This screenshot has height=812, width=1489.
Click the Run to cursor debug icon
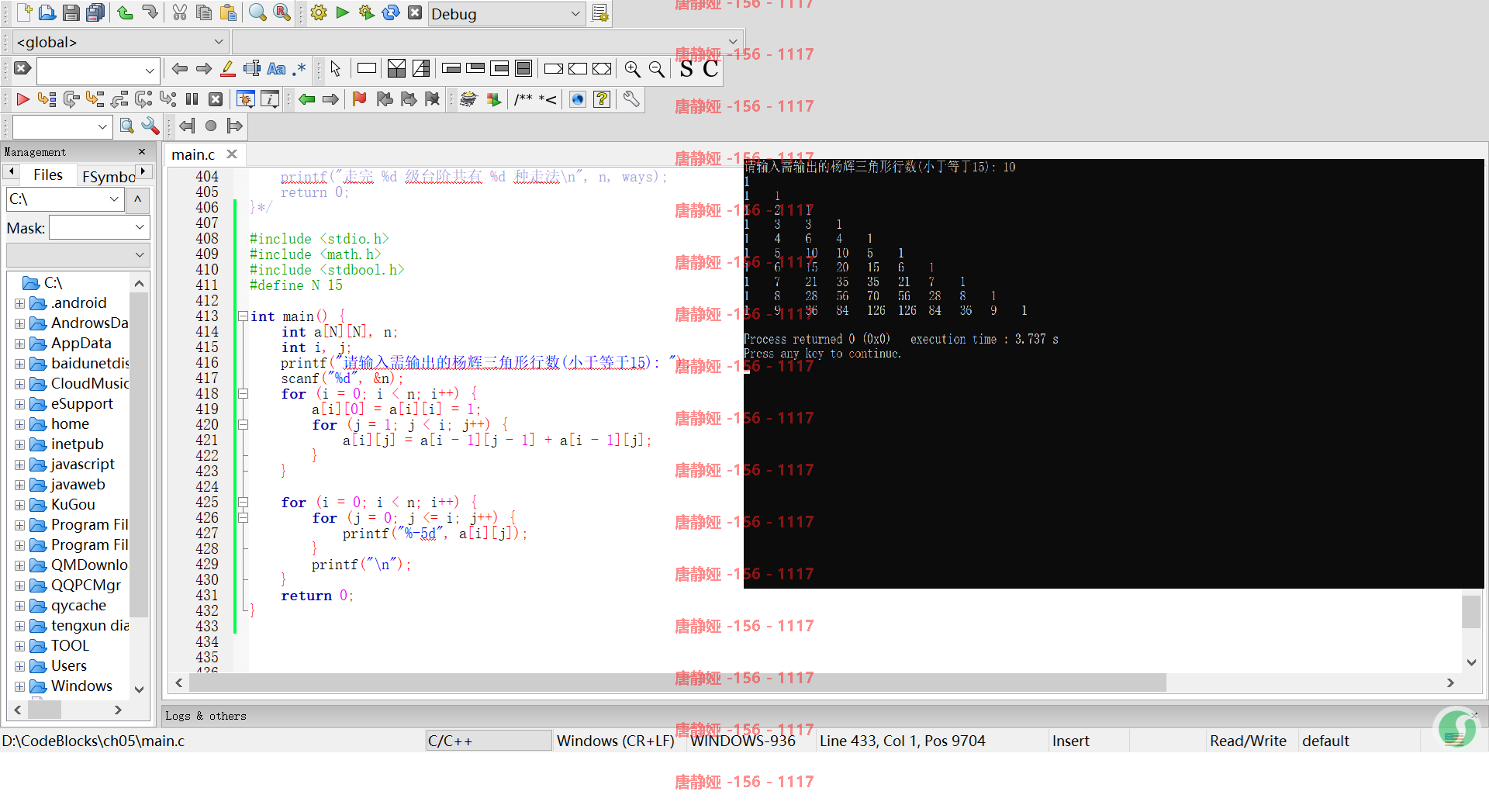click(x=47, y=99)
